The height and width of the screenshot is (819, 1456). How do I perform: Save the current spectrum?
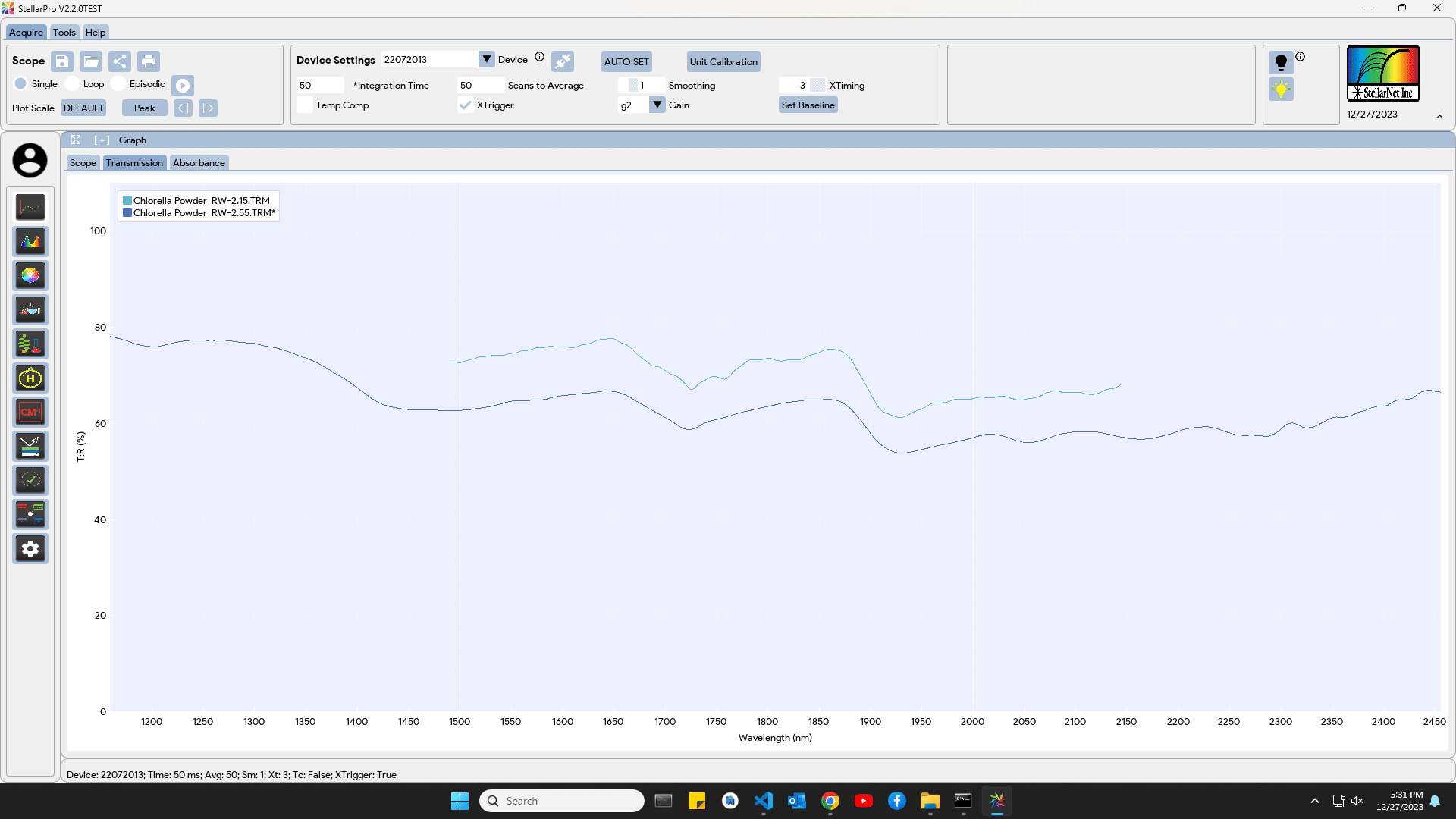(x=62, y=61)
